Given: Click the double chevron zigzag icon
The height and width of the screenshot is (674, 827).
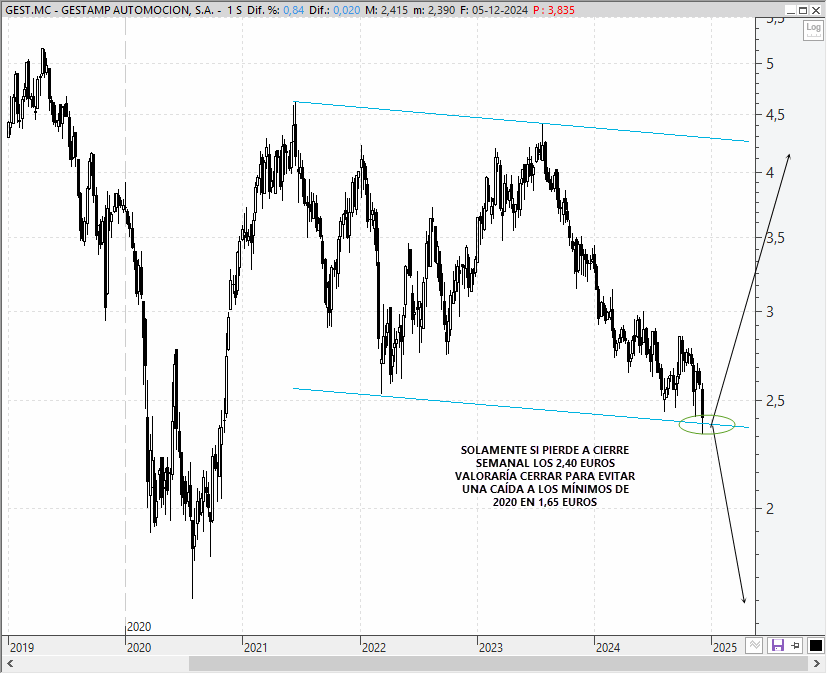Looking at the screenshot, I should point(754,646).
